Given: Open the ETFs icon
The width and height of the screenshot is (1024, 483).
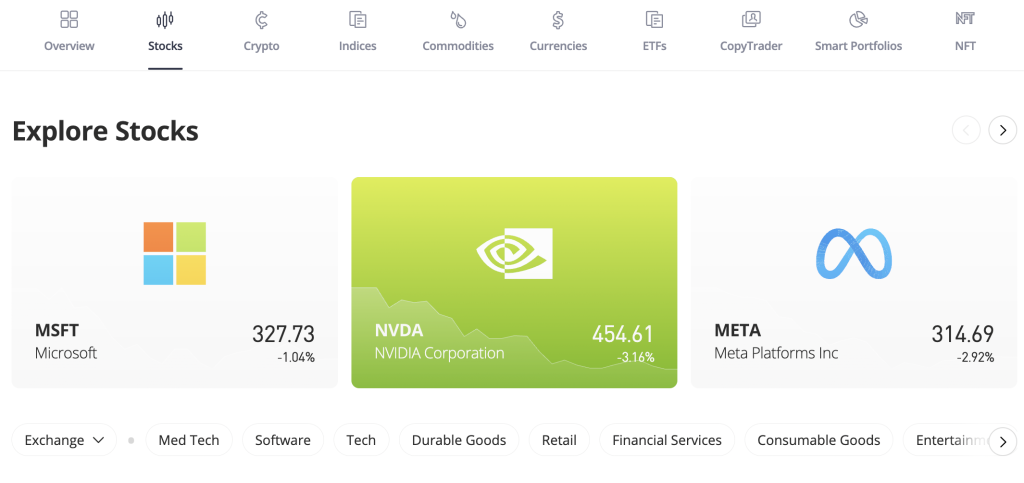Looking at the screenshot, I should [x=654, y=20].
